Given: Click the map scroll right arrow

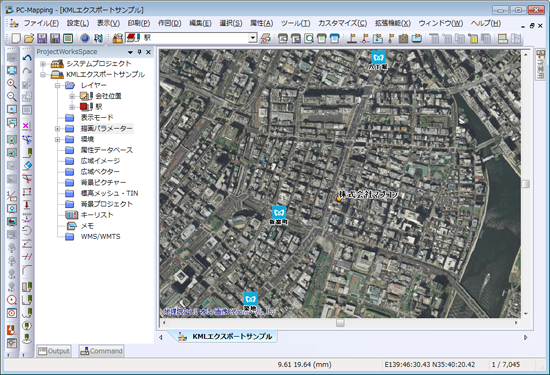Looking at the screenshot, I should (516, 322).
